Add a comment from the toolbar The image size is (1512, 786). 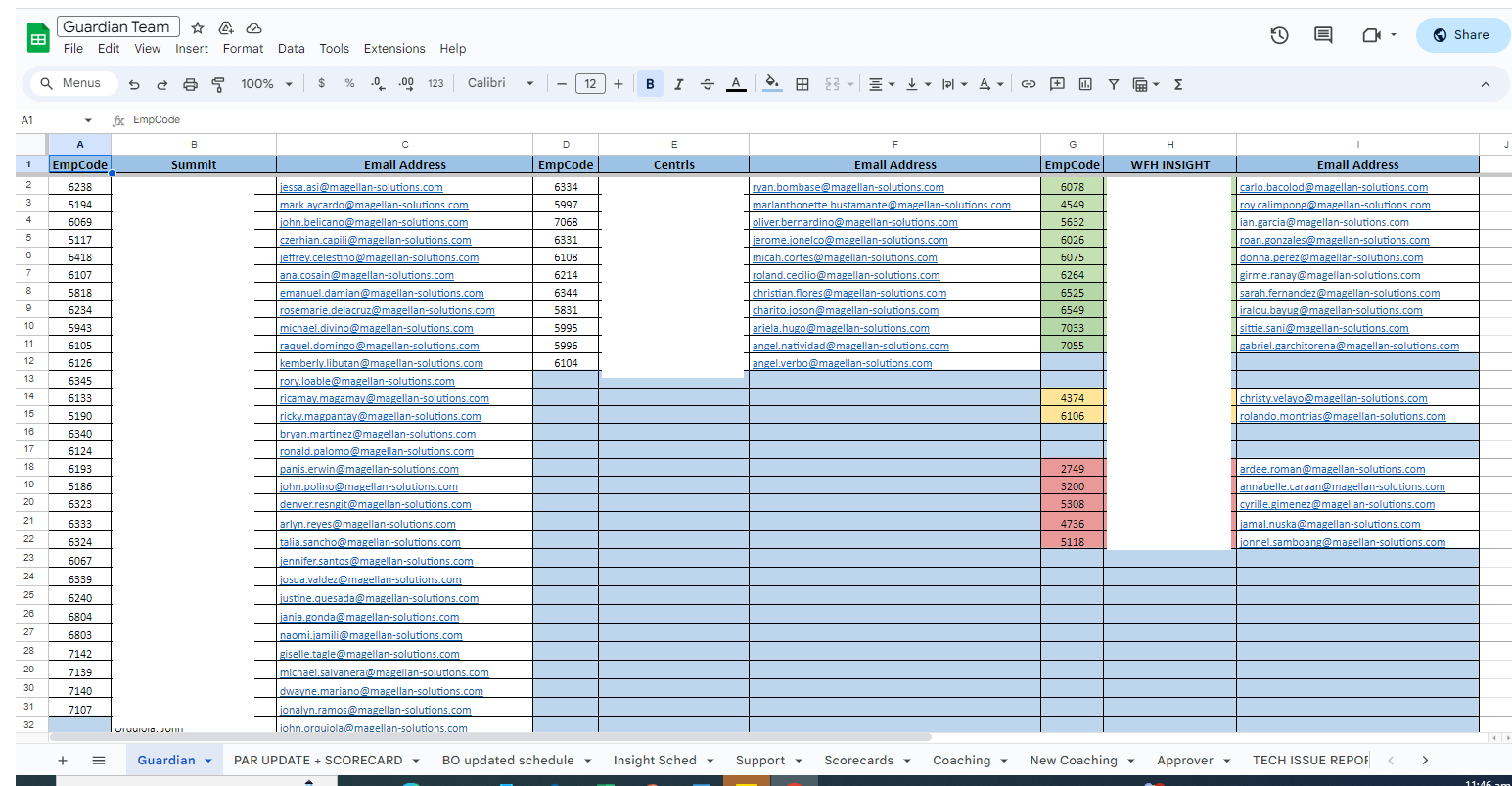[1057, 84]
